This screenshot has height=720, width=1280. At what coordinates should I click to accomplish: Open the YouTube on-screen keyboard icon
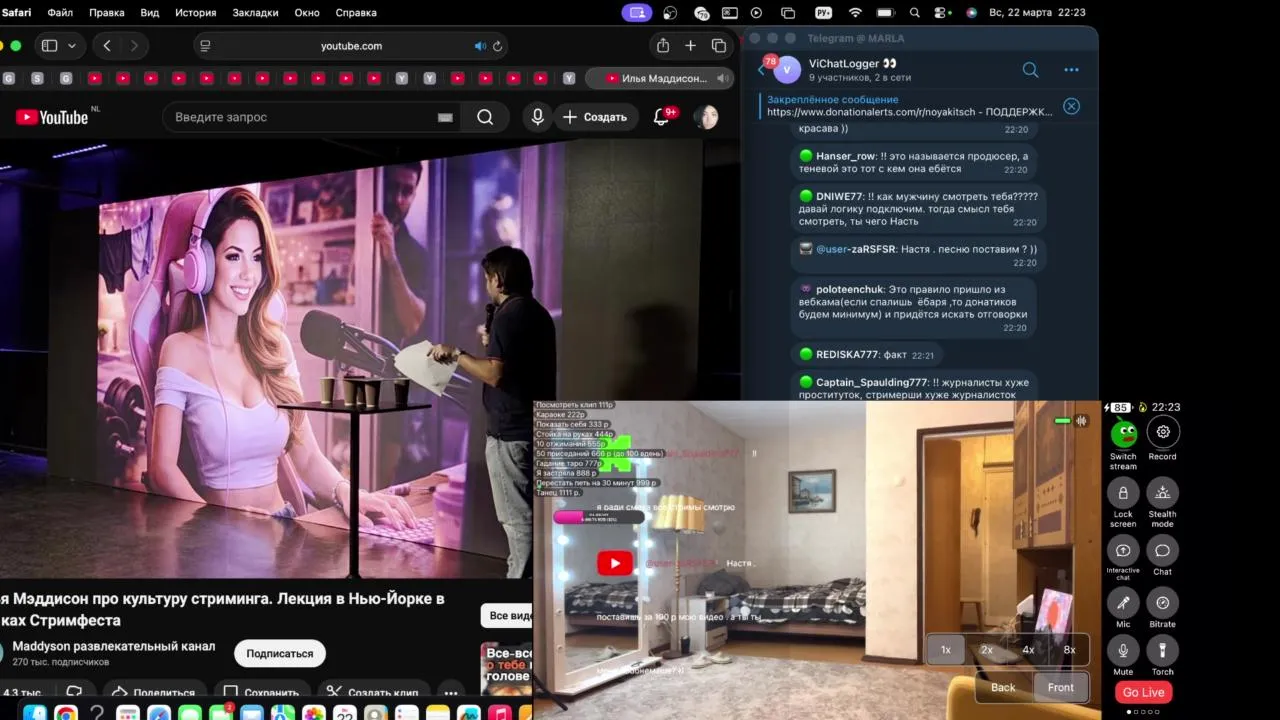(445, 117)
